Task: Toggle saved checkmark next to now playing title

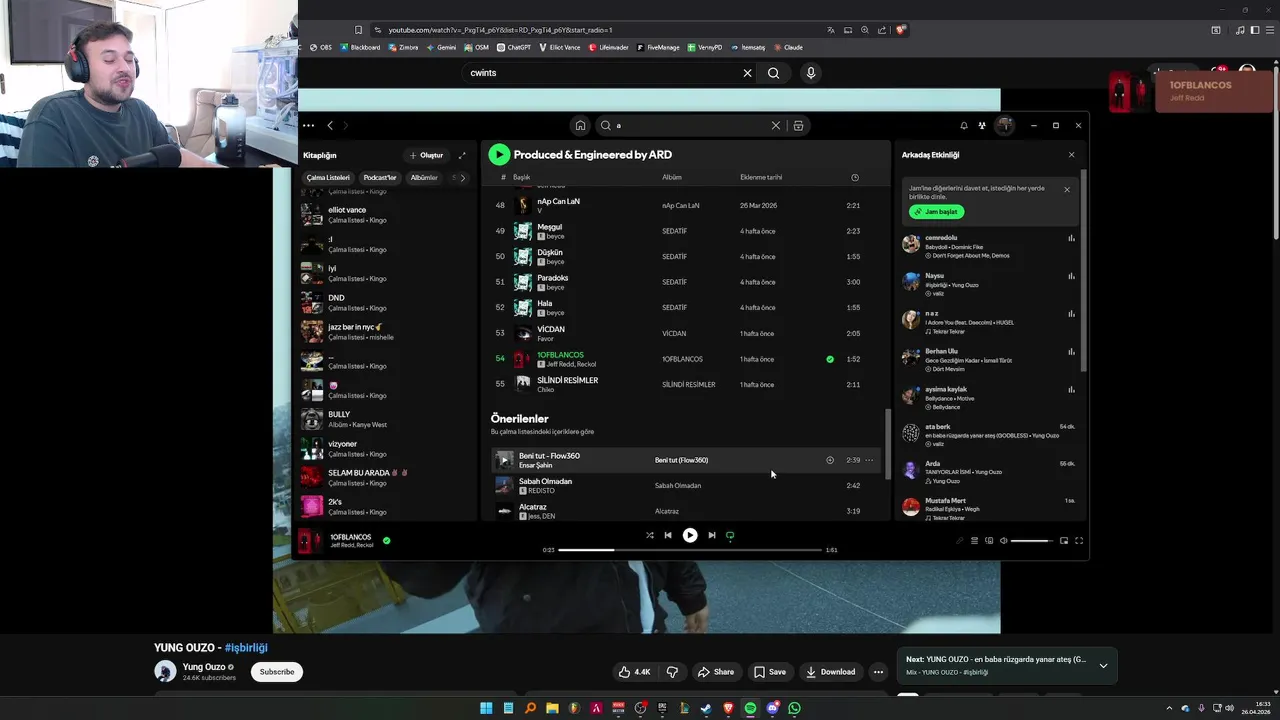Action: (x=386, y=540)
